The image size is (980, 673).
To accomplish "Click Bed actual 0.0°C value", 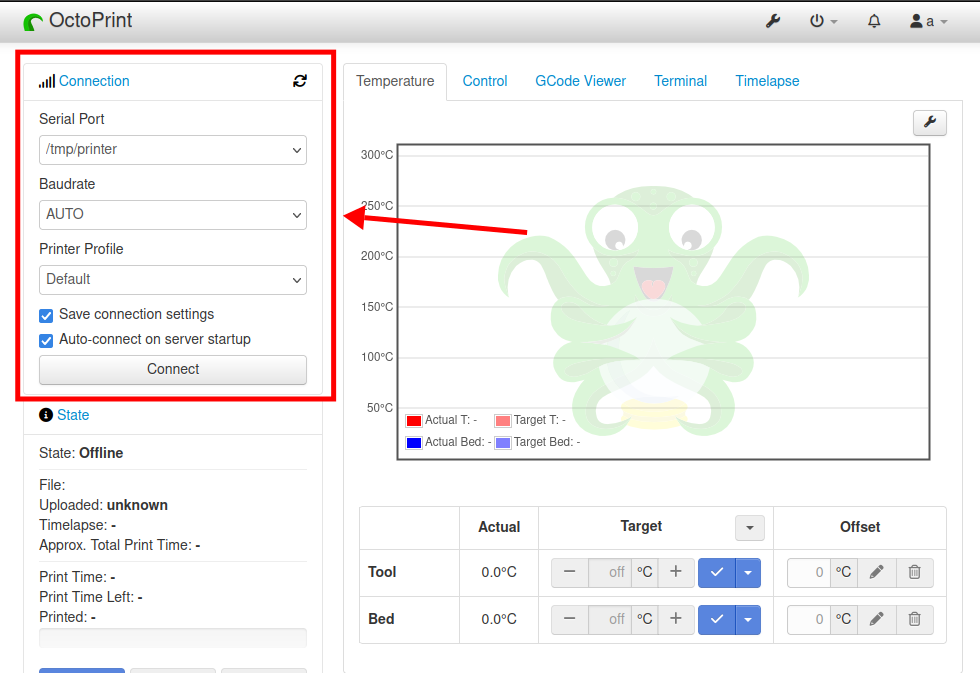I will (x=499, y=619).
